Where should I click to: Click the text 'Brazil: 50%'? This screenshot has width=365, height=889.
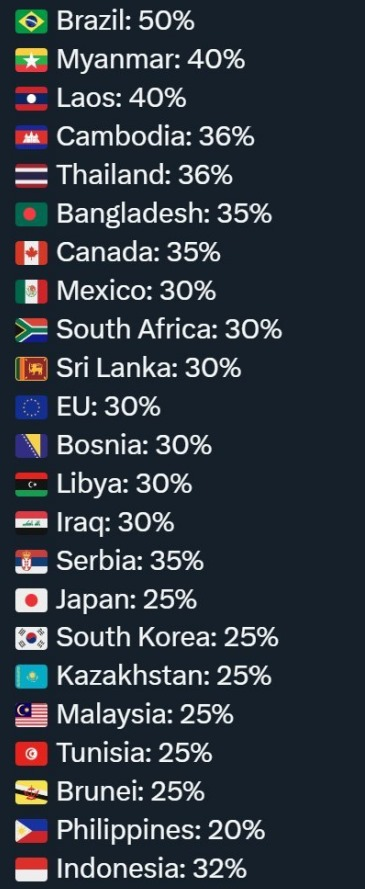point(125,22)
